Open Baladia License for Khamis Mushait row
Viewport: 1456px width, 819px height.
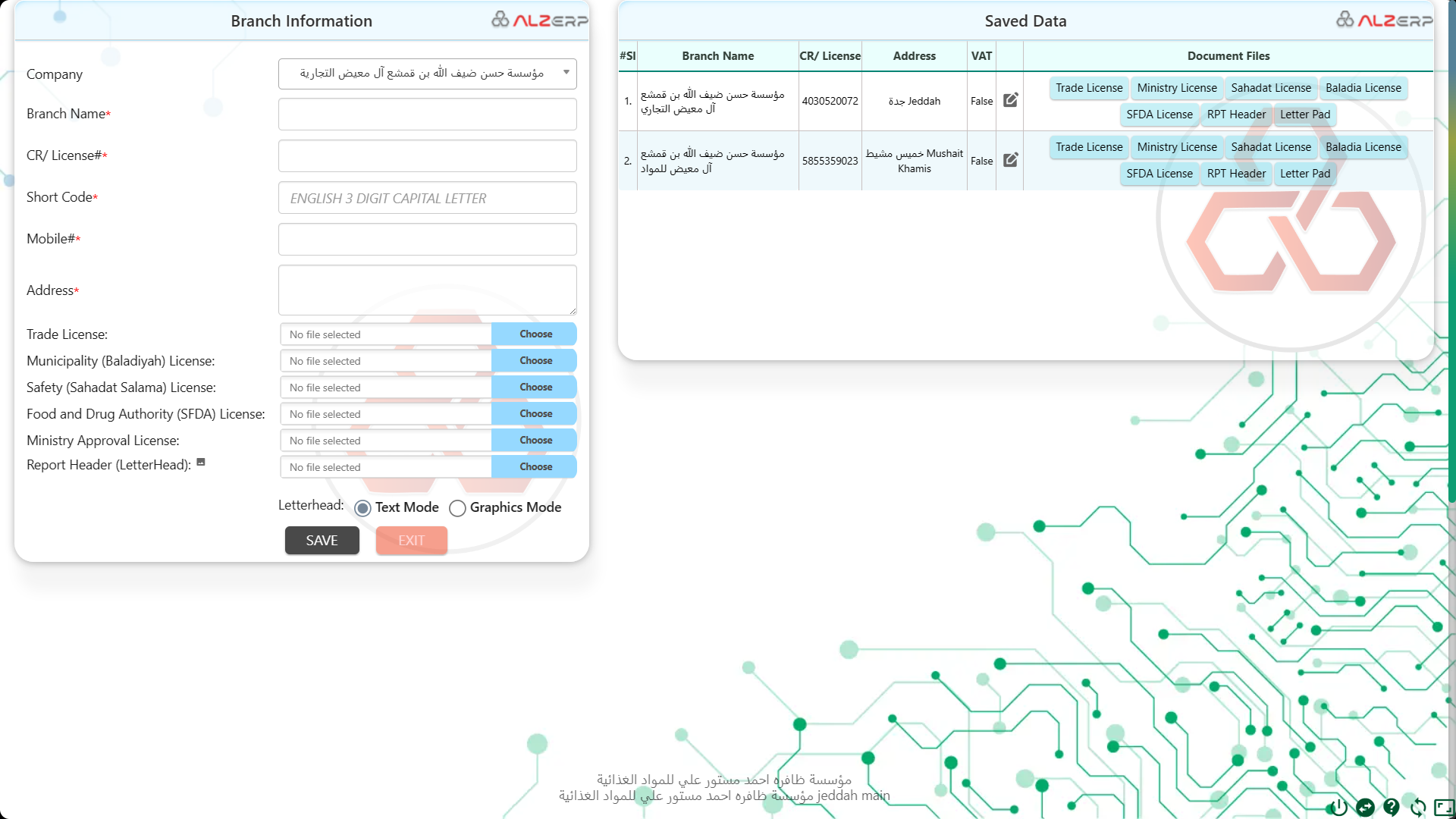(x=1363, y=147)
